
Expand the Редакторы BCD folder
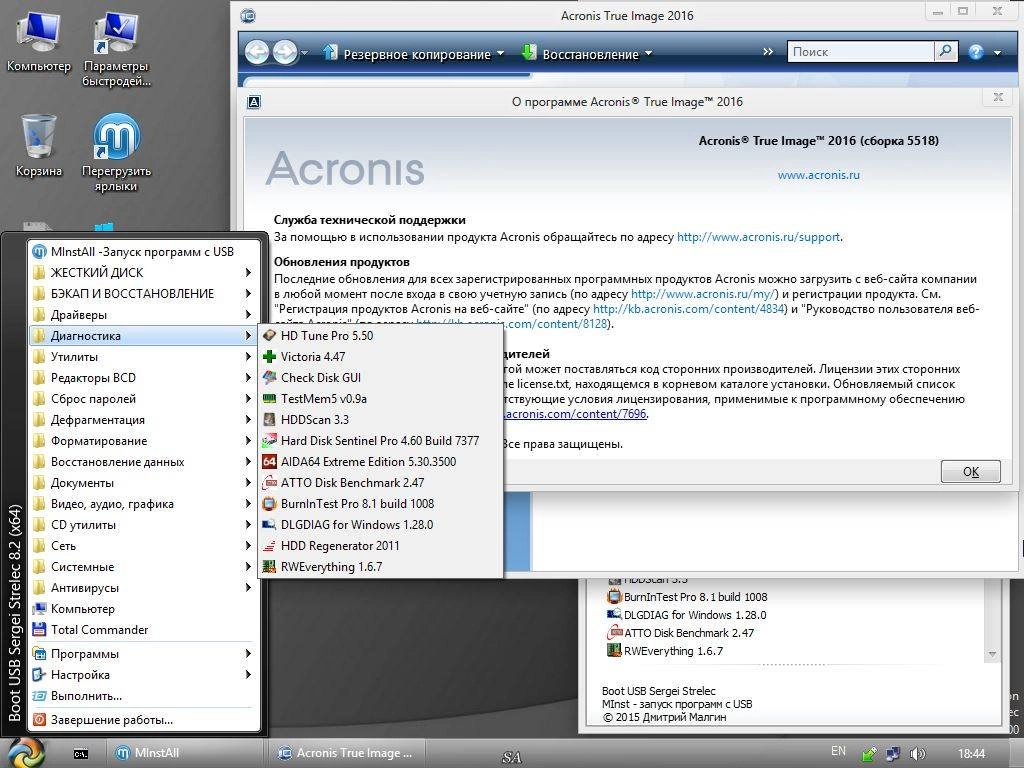145,377
